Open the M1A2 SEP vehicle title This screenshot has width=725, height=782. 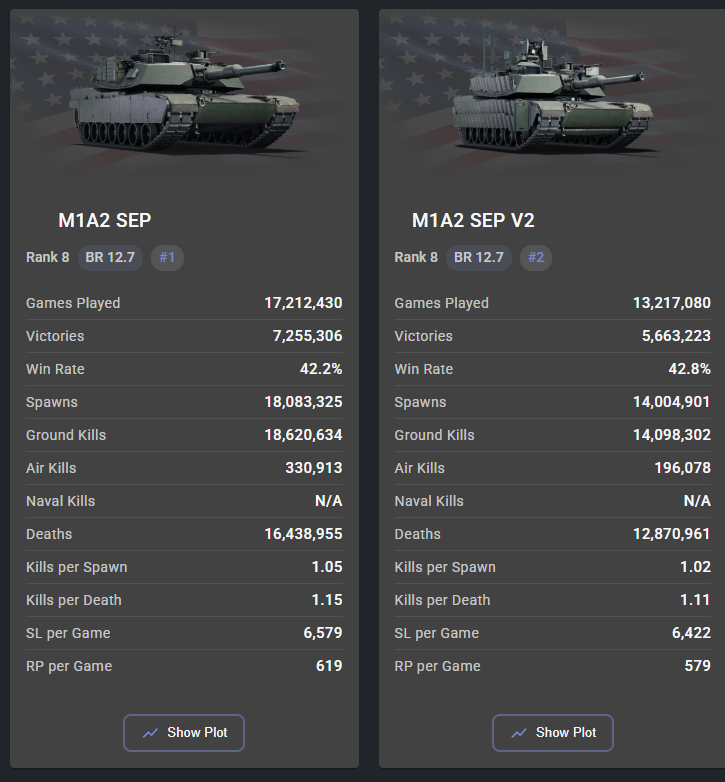[x=105, y=221]
